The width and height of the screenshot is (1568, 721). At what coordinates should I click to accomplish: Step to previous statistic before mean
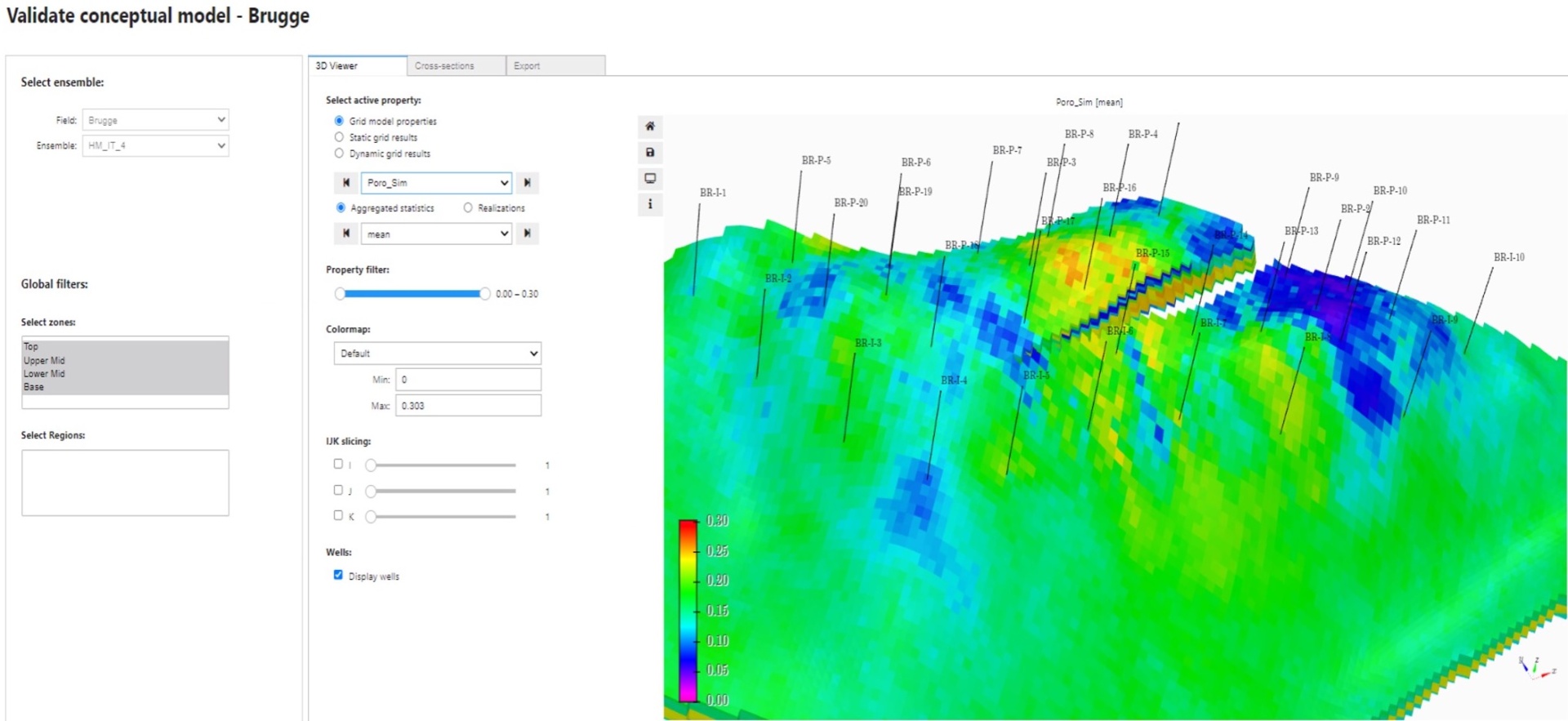click(346, 234)
